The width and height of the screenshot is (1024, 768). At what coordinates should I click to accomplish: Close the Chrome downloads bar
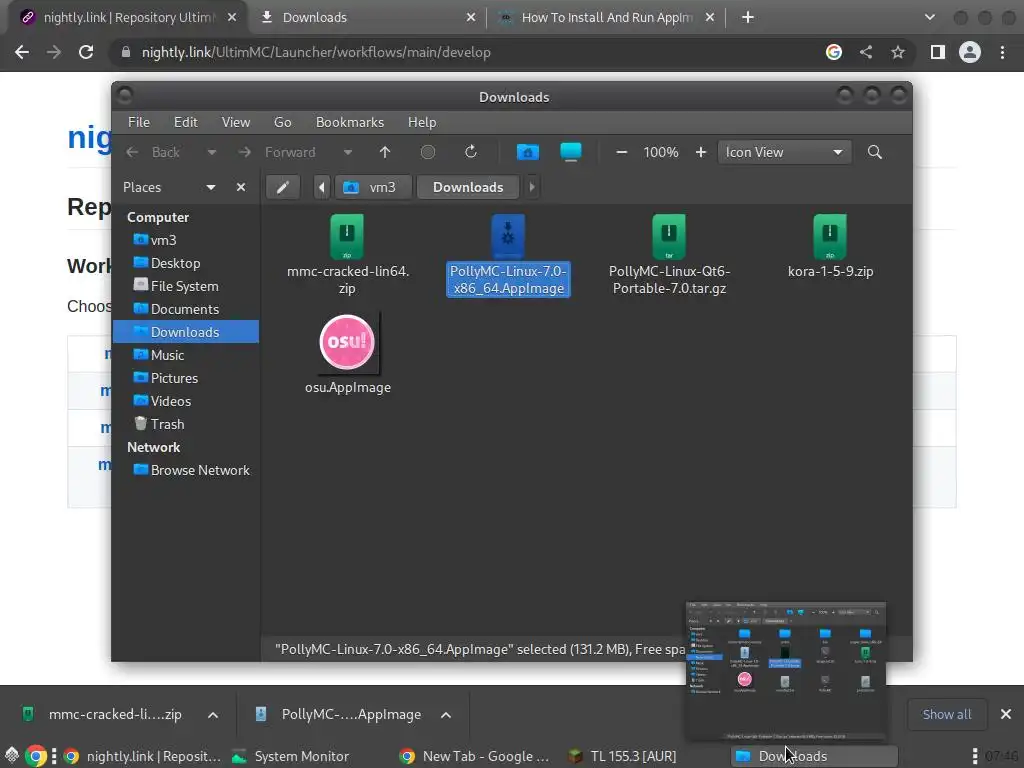click(1006, 715)
